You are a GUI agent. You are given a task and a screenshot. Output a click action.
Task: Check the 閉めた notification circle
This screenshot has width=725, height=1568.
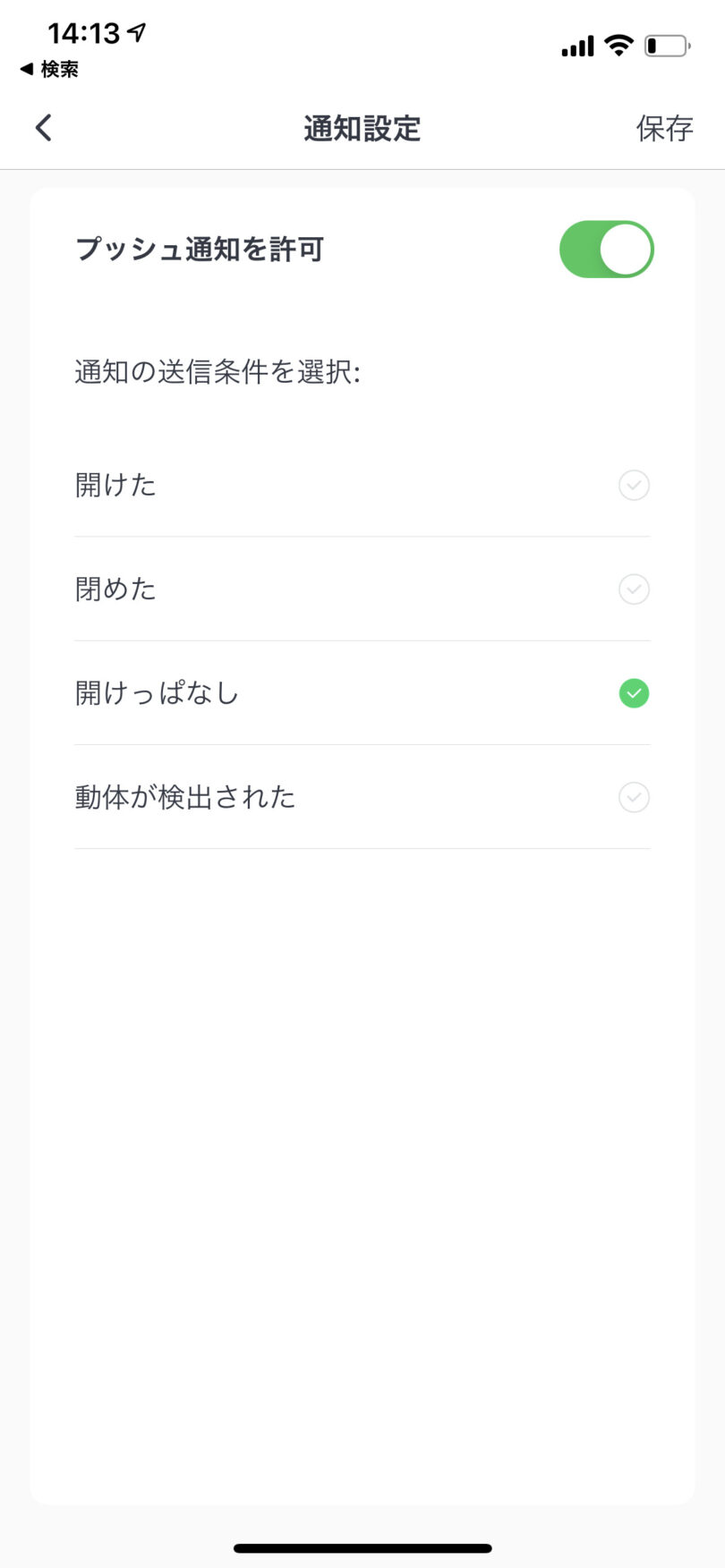(634, 589)
